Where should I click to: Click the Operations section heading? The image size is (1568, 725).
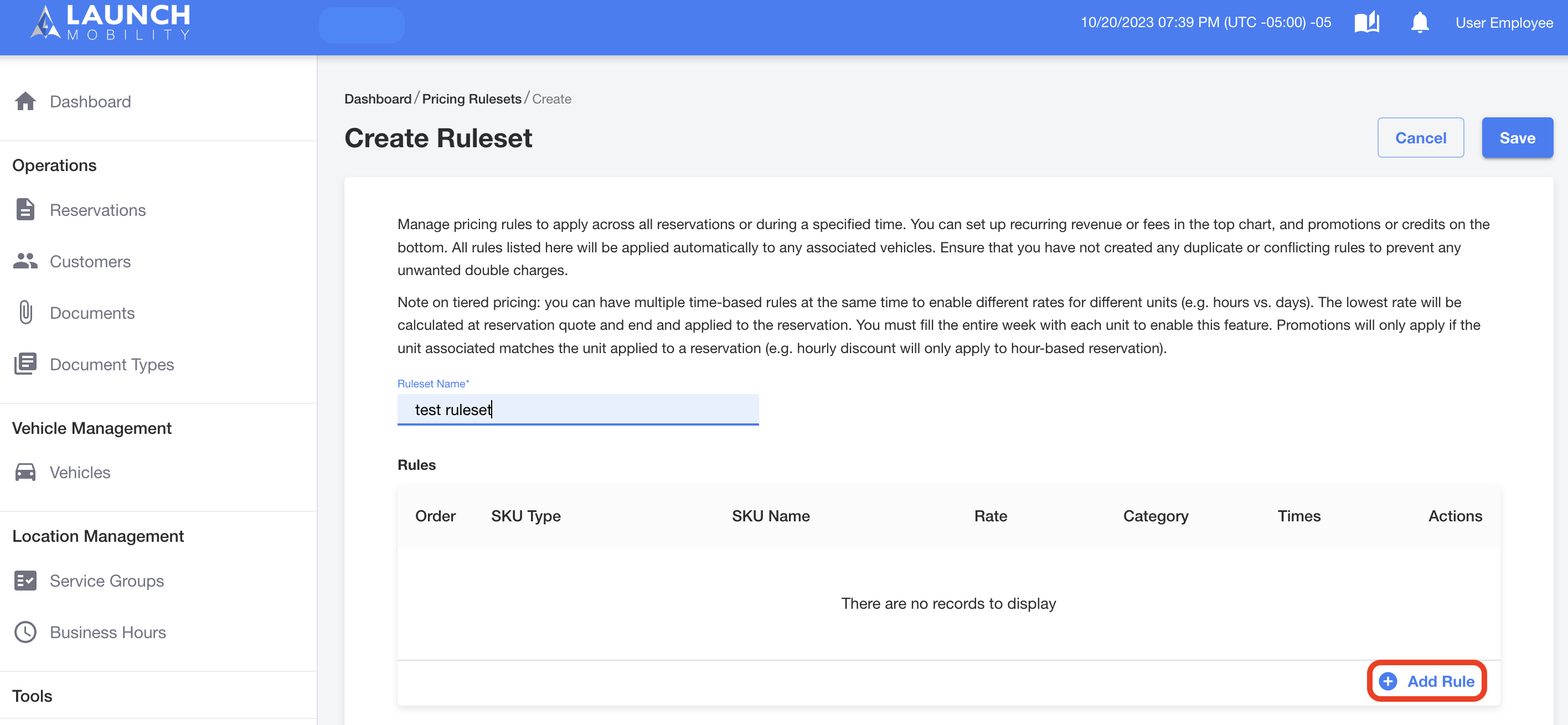[54, 165]
